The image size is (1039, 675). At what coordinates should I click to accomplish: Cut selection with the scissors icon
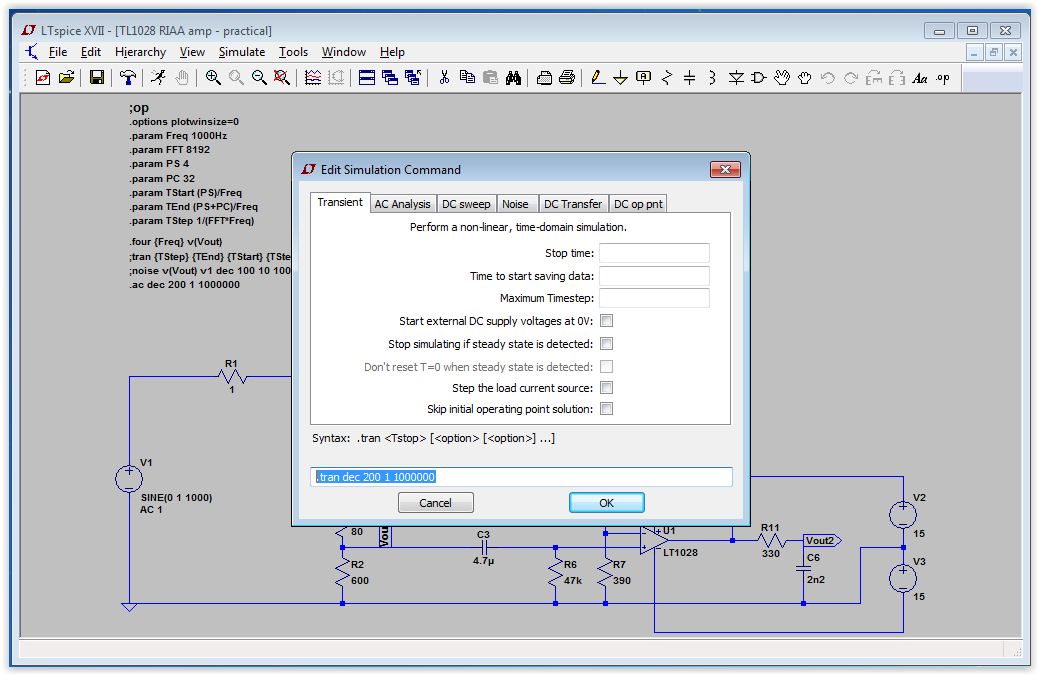pos(444,78)
